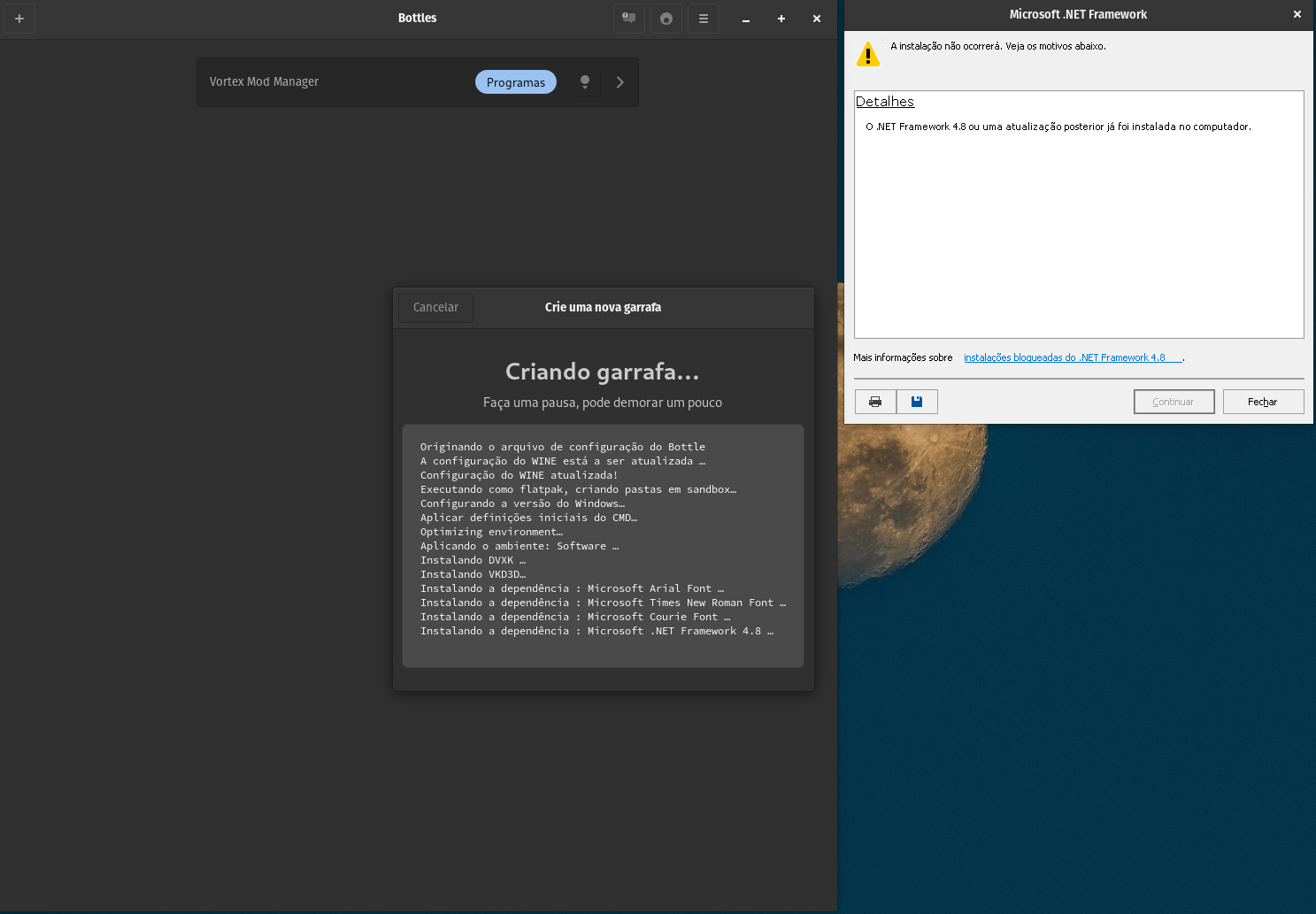Screen dimensions: 1316x914
Task: Click the yellow warning triangle icon
Action: coord(868,53)
